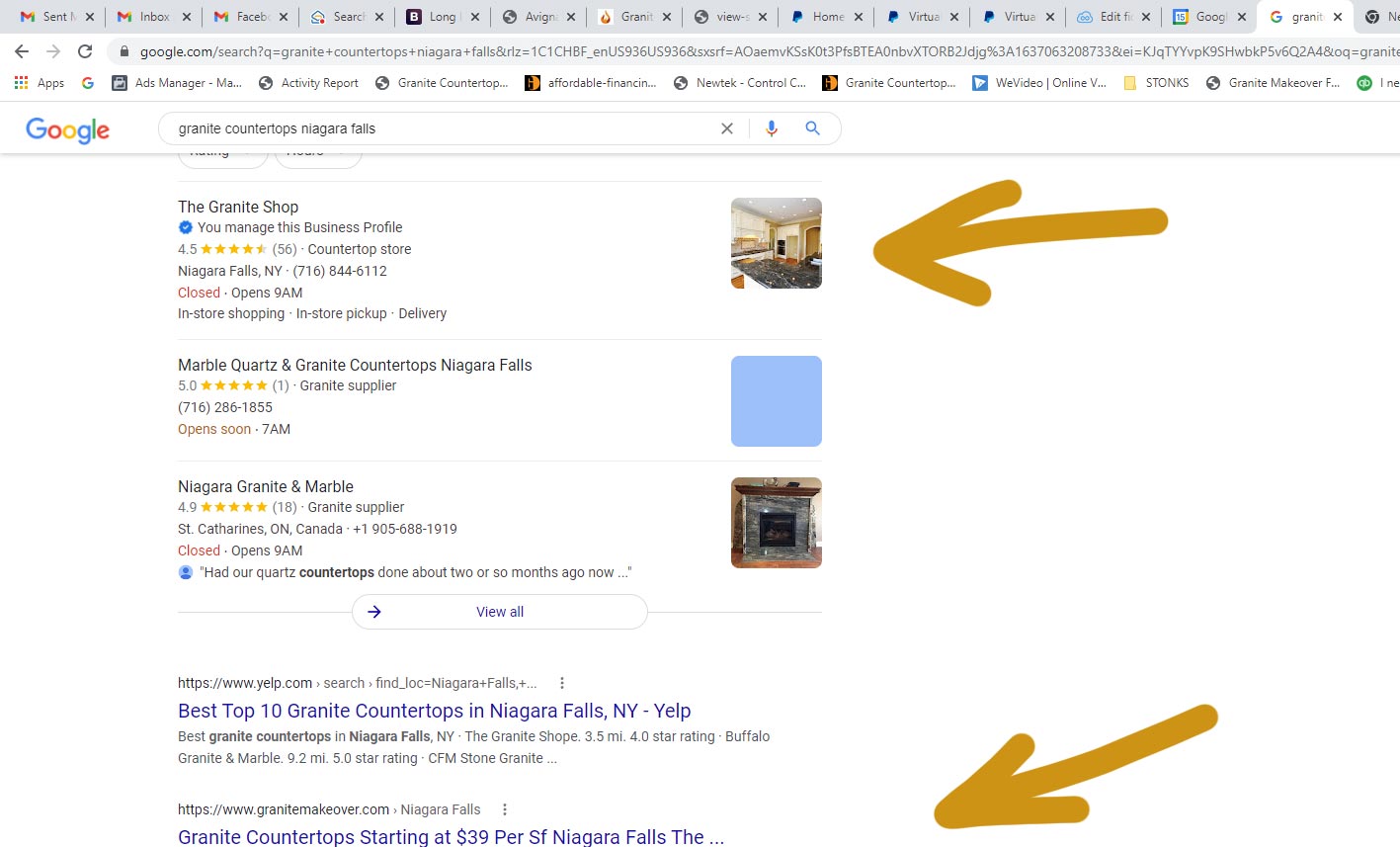Close the Inbox Gmail tab
1400x847 pixels.
coord(187,17)
